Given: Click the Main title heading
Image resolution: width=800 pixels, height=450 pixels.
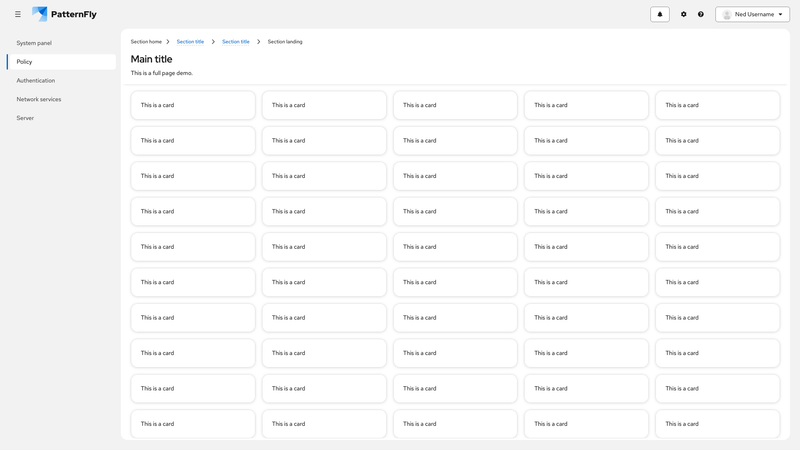Looking at the screenshot, I should (152, 59).
